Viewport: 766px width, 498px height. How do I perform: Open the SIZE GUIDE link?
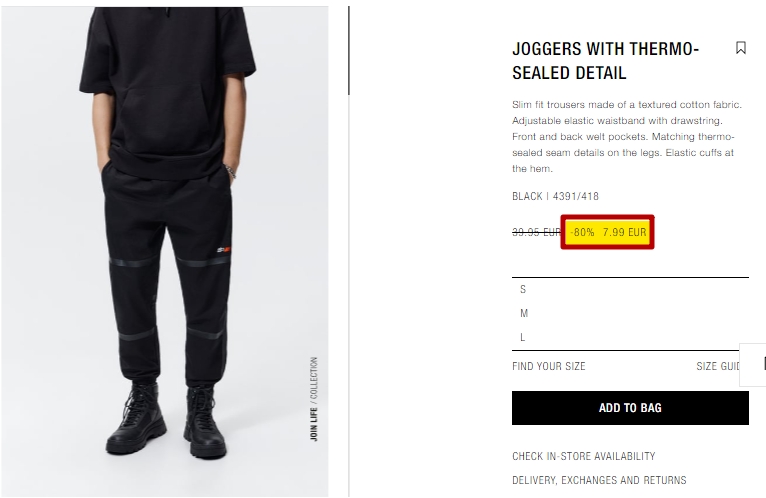click(x=718, y=366)
